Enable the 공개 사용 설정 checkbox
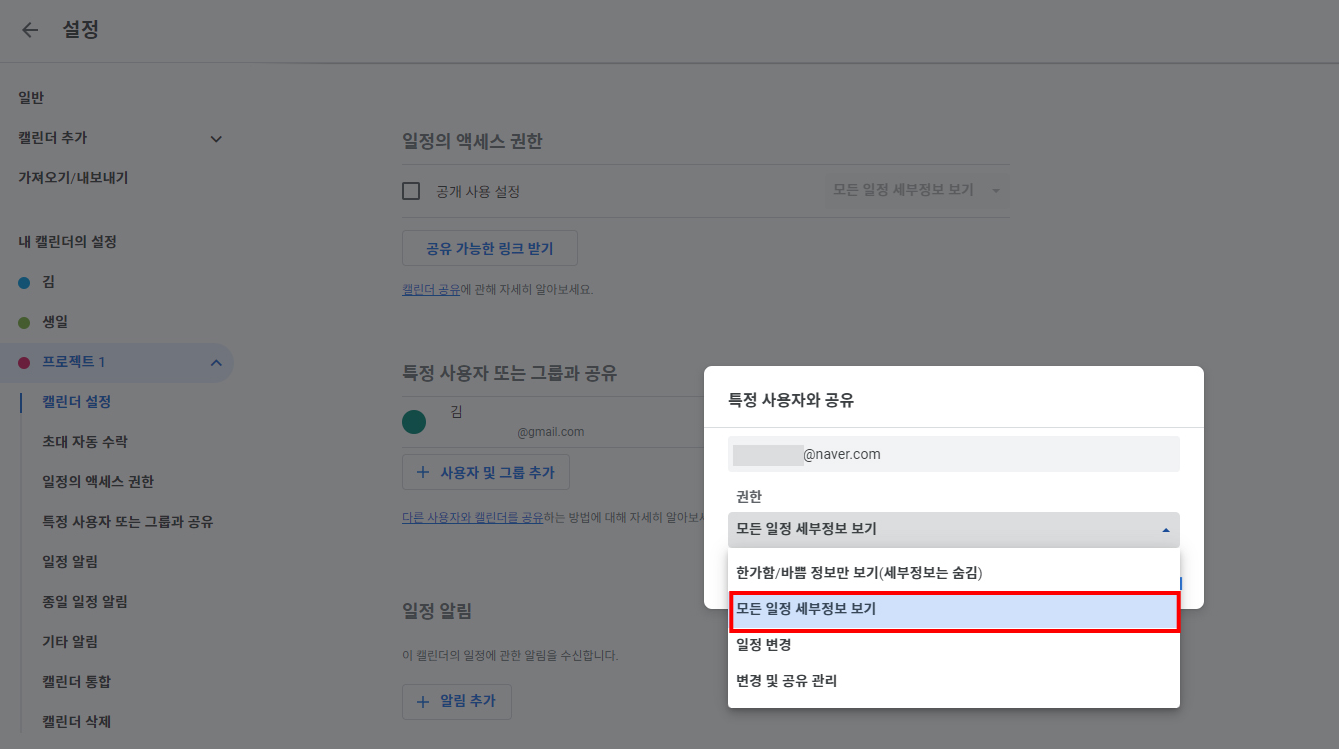This screenshot has width=1339, height=749. (411, 191)
